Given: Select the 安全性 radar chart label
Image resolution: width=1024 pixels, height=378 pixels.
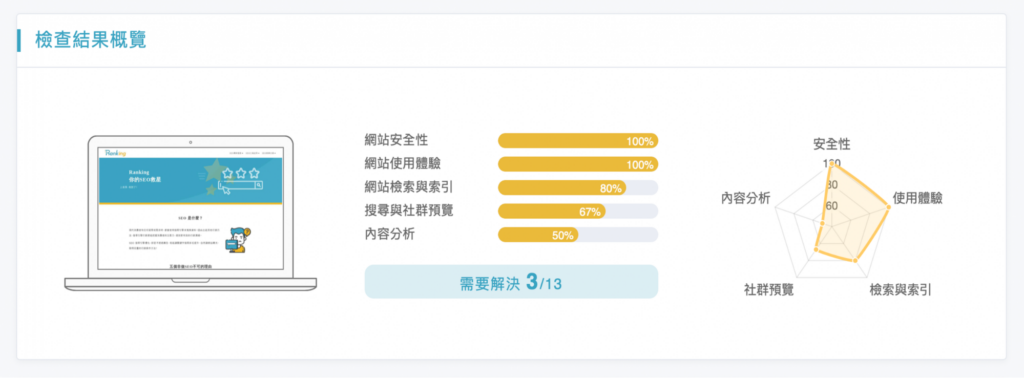Looking at the screenshot, I should pyautogui.click(x=831, y=144).
